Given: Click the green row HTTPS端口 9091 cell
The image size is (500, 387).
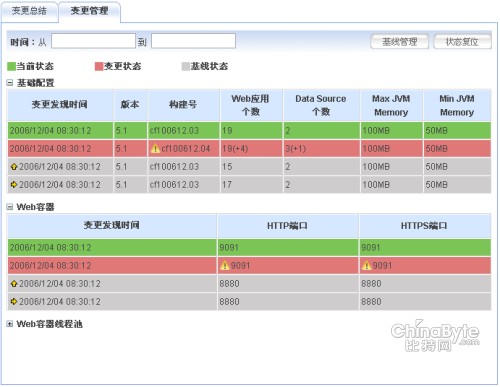Looking at the screenshot, I should tap(425, 247).
